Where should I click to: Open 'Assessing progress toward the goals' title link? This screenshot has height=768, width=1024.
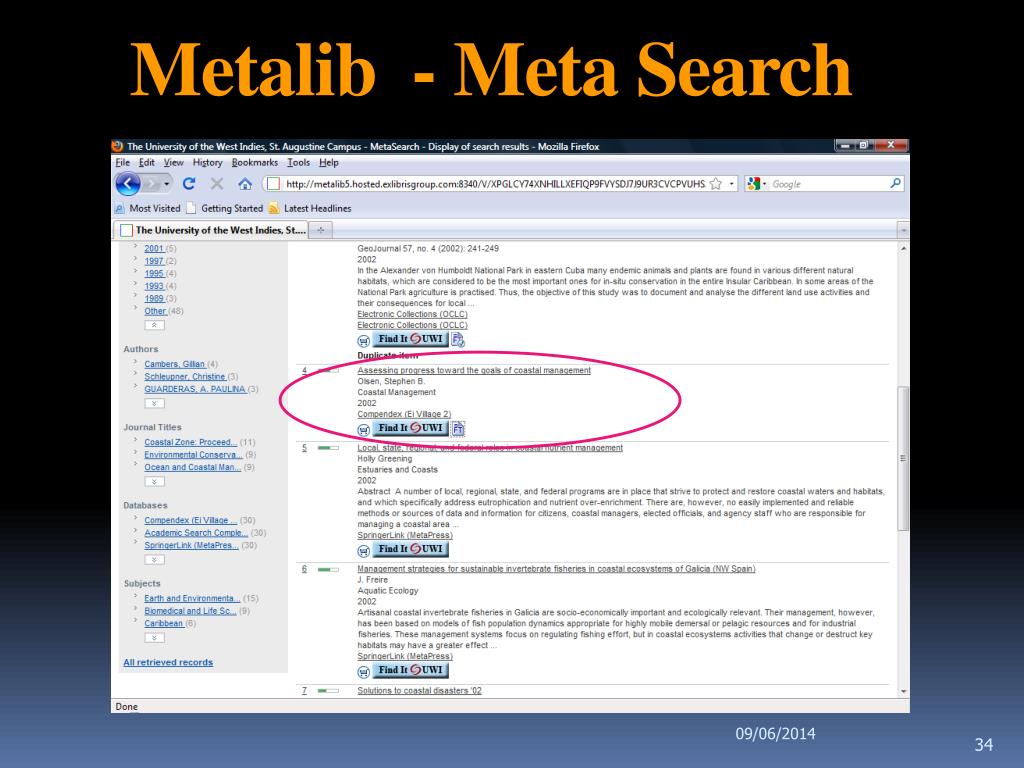coord(473,370)
